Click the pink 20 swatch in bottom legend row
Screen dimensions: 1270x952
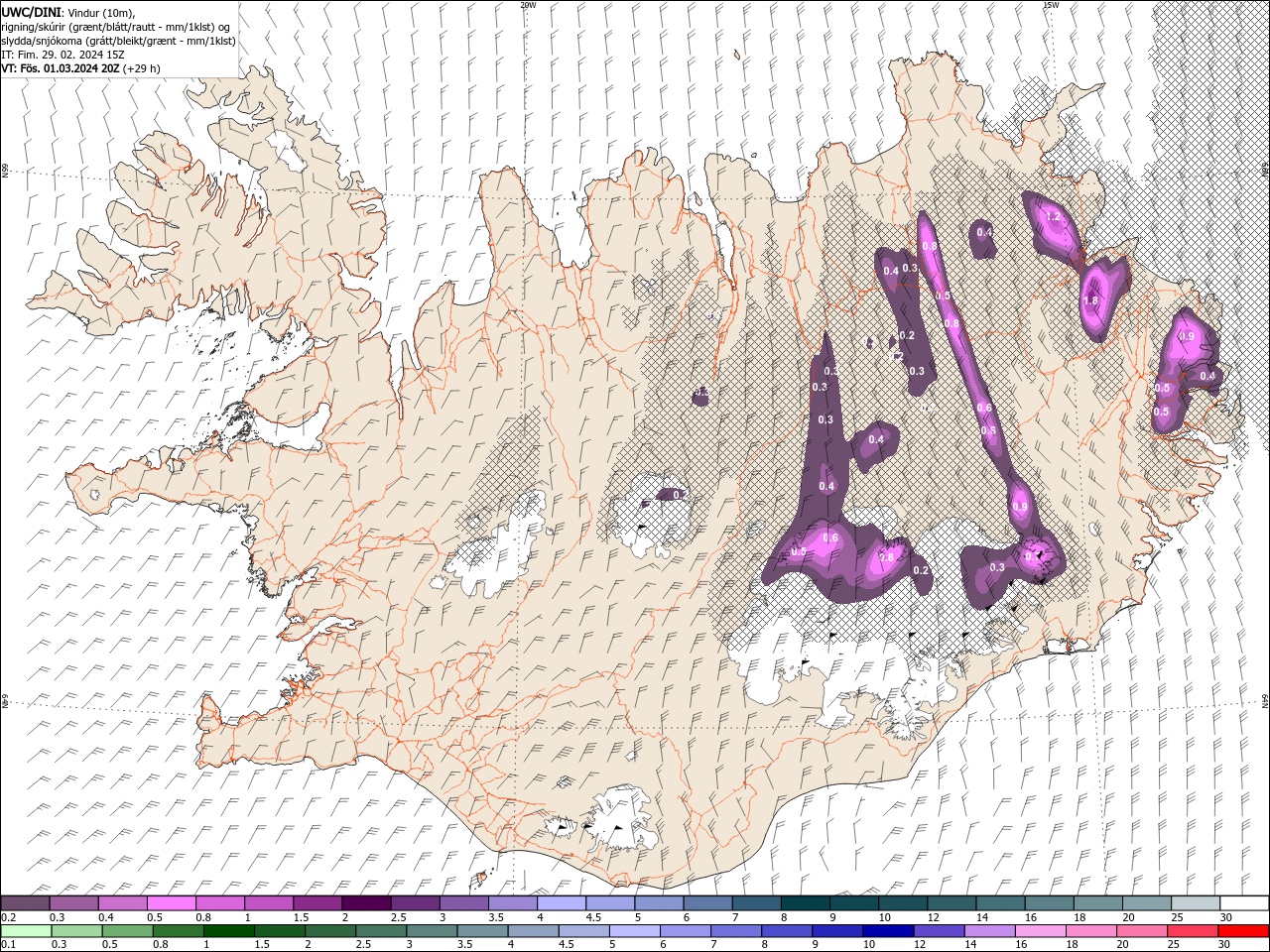1141,931
